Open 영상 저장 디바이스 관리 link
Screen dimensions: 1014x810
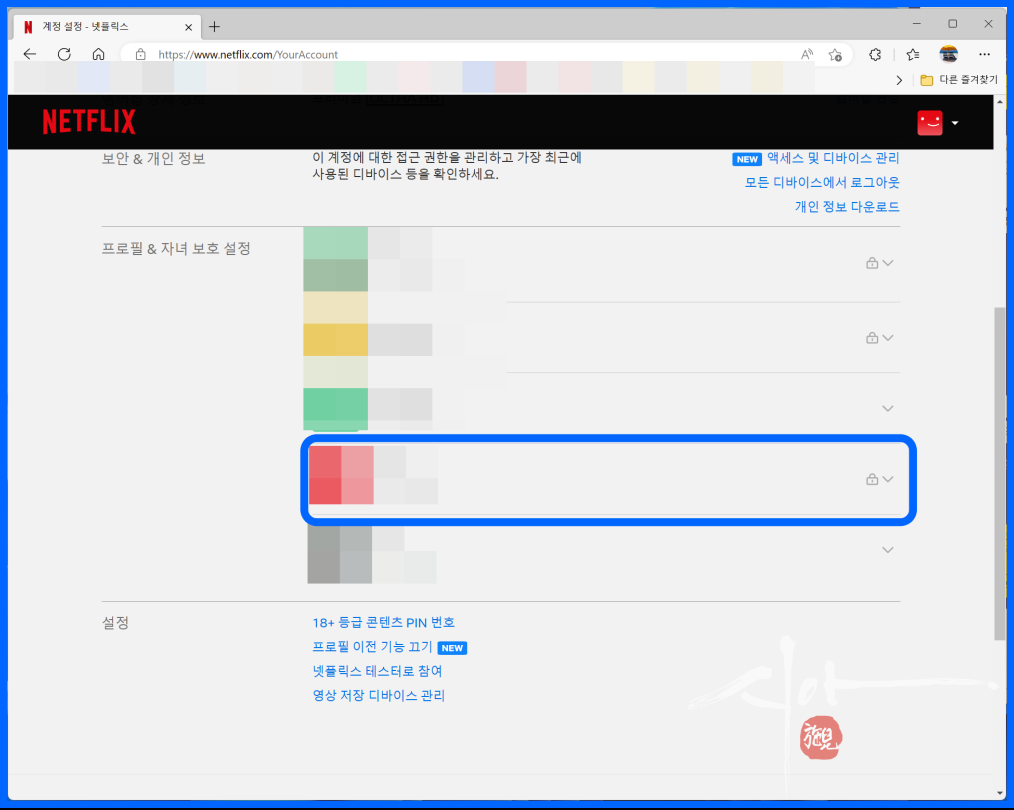(379, 696)
